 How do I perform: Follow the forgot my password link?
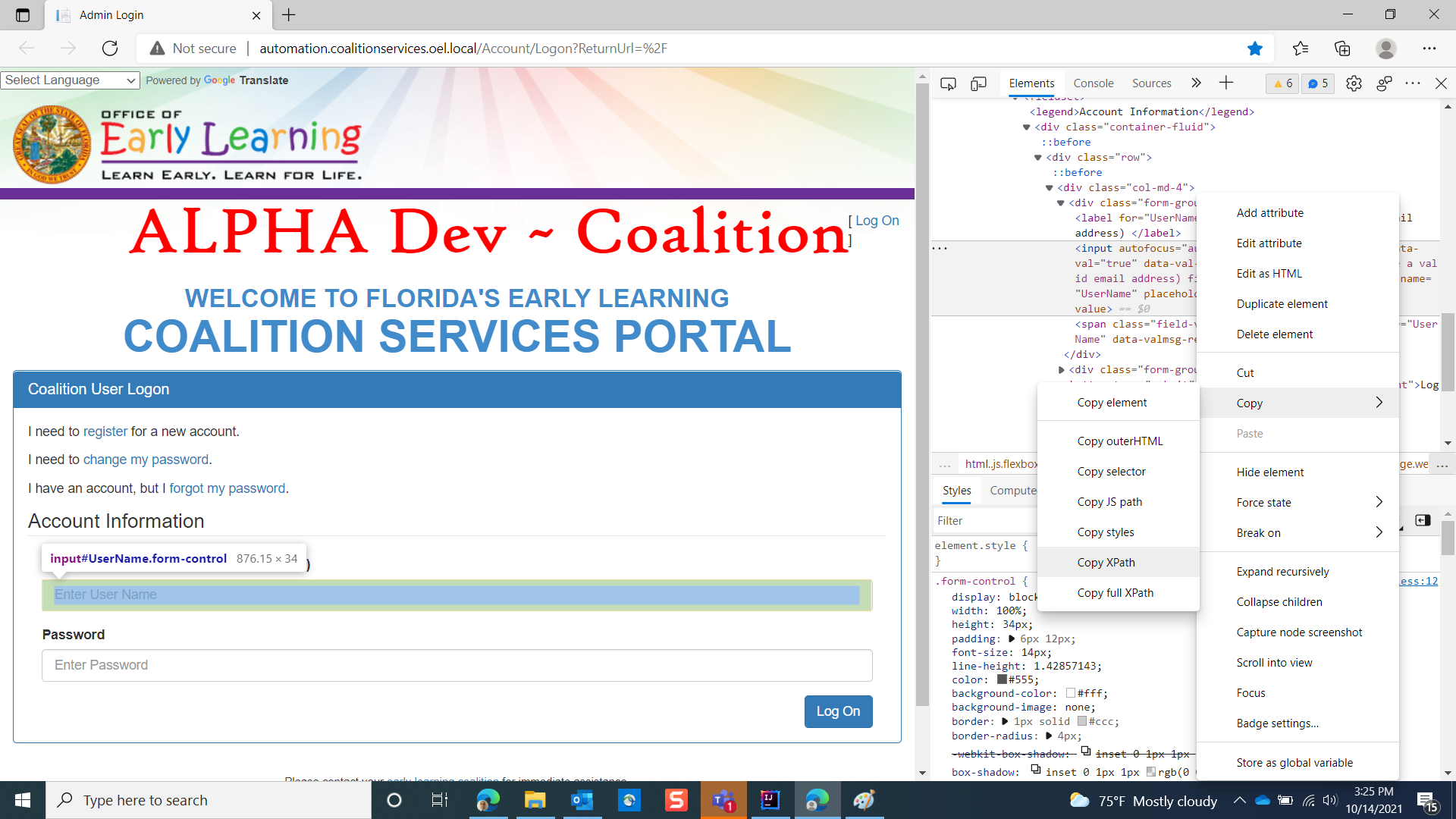(x=227, y=488)
